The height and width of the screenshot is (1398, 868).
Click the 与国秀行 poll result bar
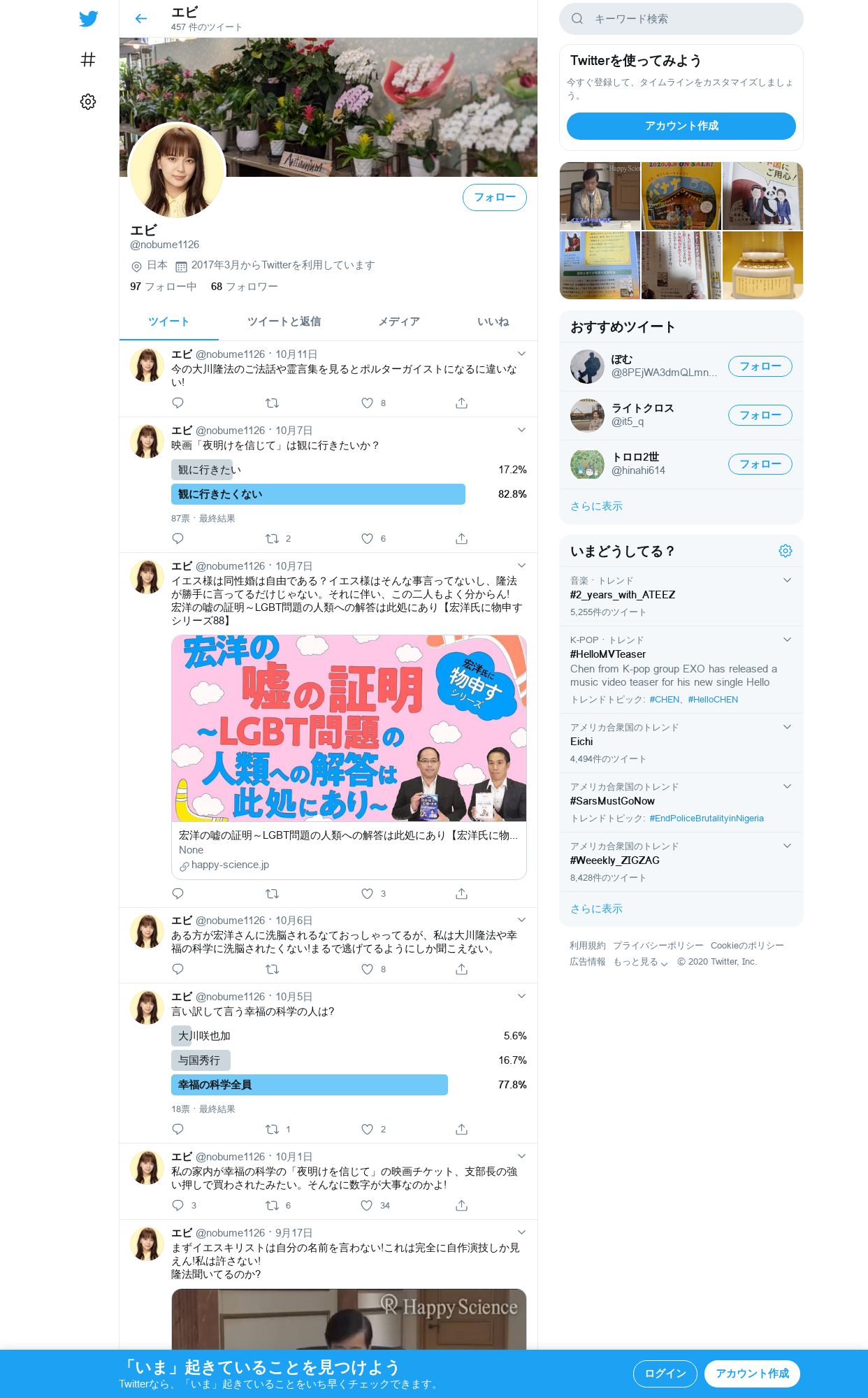click(201, 1061)
